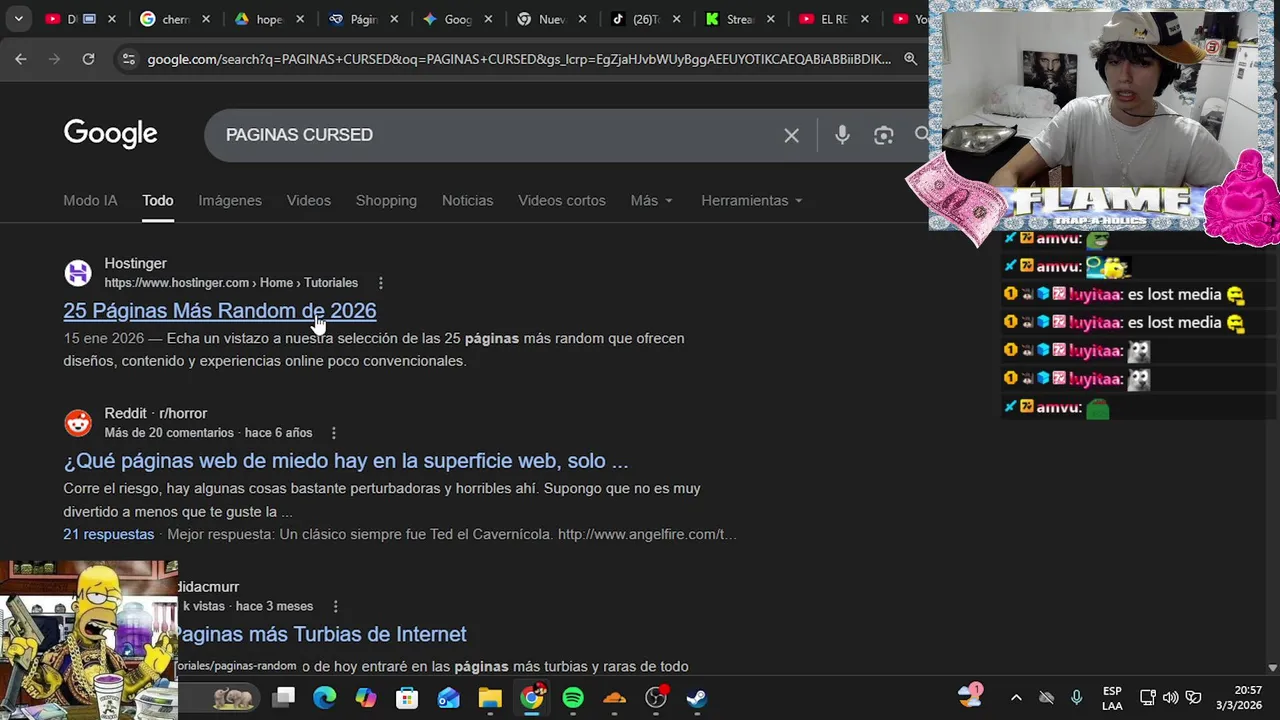Open the volume control in the tray

point(1170,698)
